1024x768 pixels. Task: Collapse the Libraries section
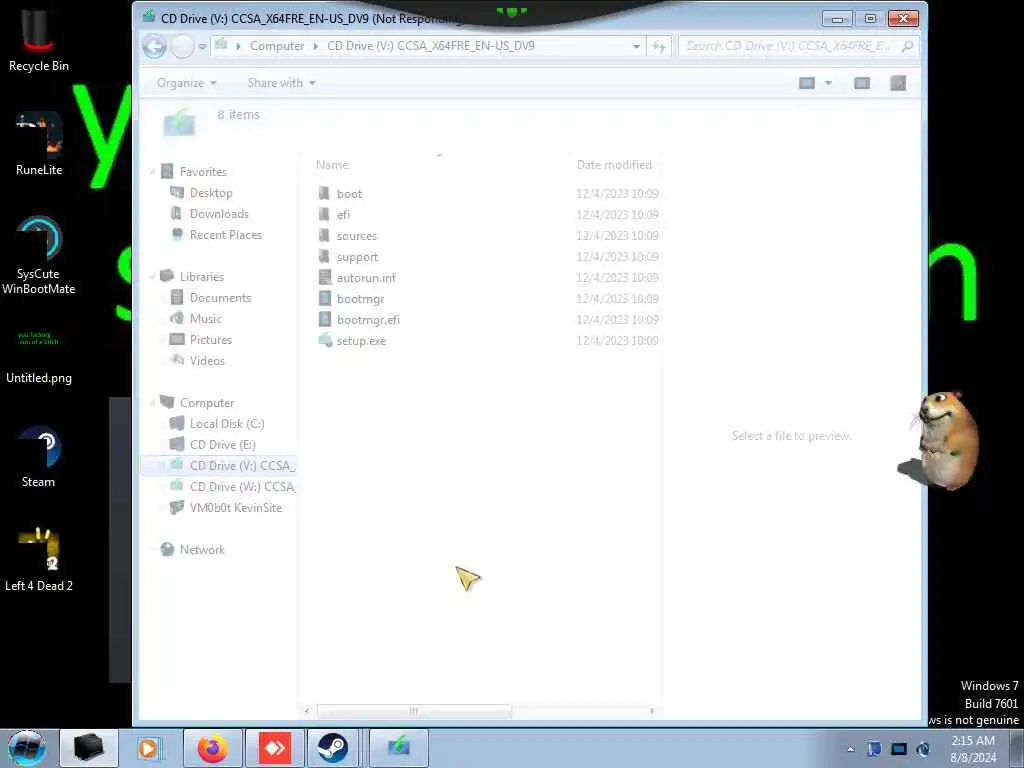[152, 277]
